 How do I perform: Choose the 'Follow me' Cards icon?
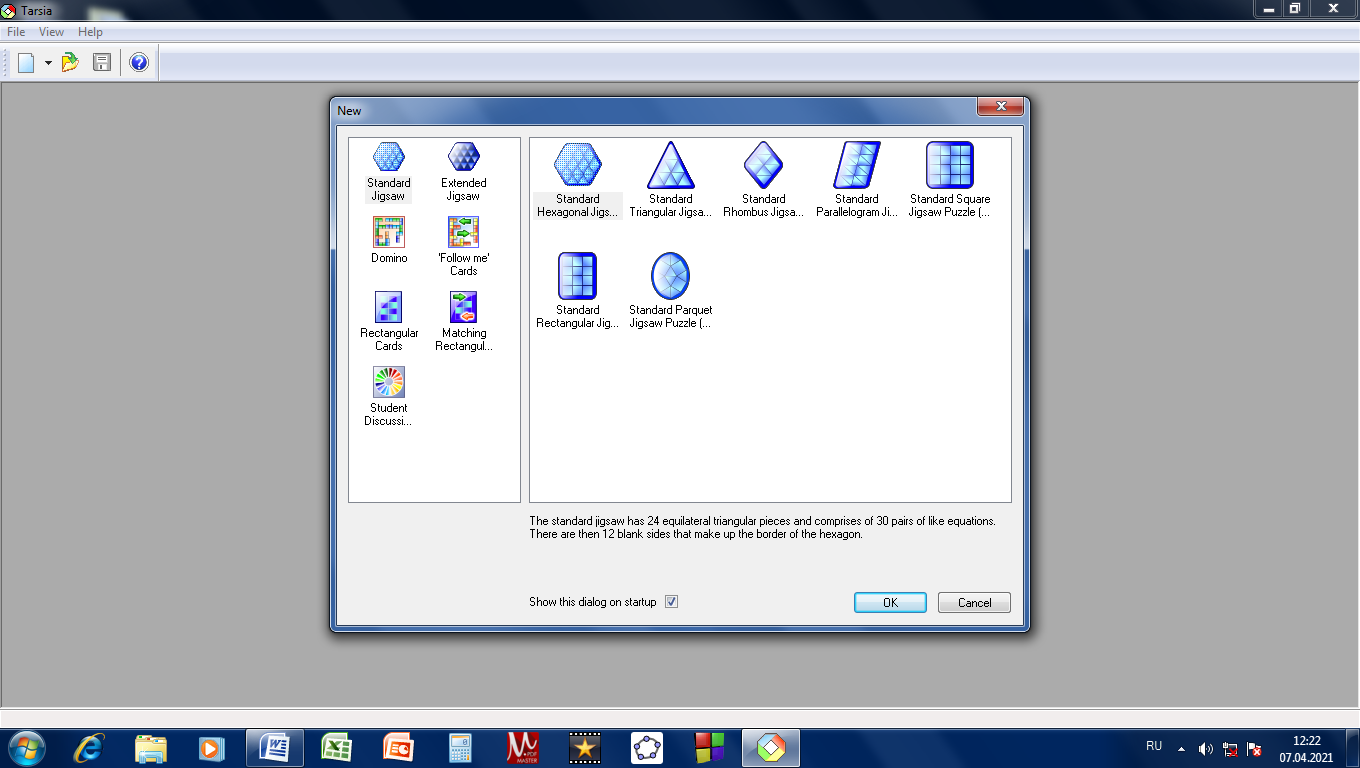point(463,232)
